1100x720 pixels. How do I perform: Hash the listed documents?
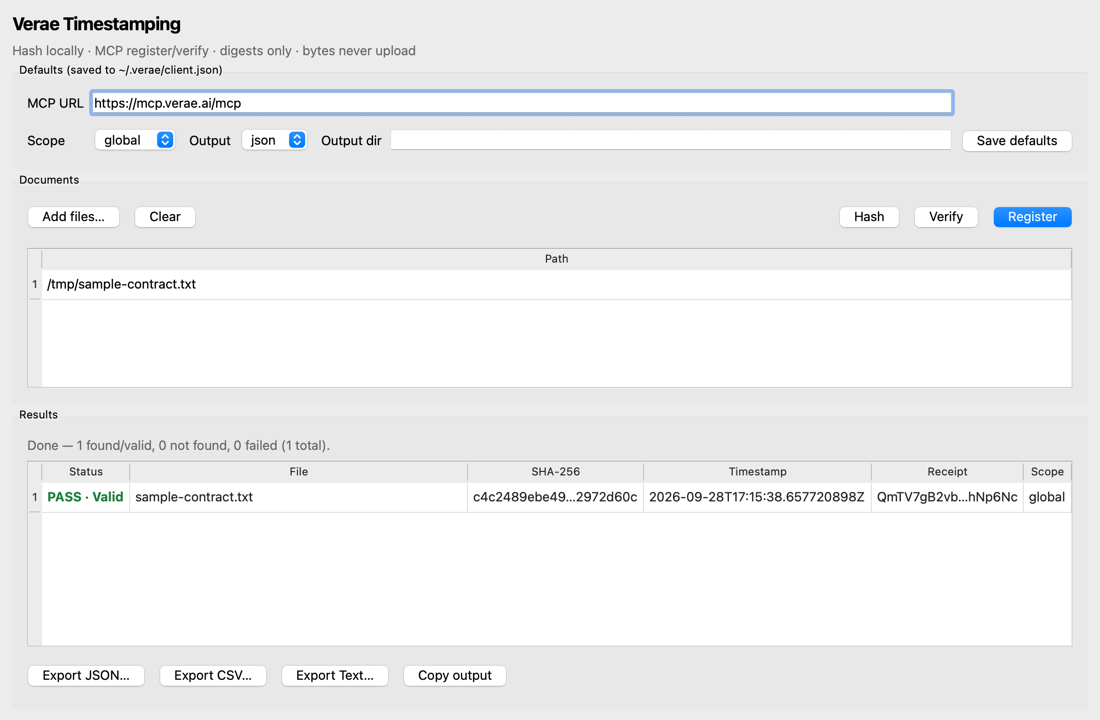click(868, 217)
